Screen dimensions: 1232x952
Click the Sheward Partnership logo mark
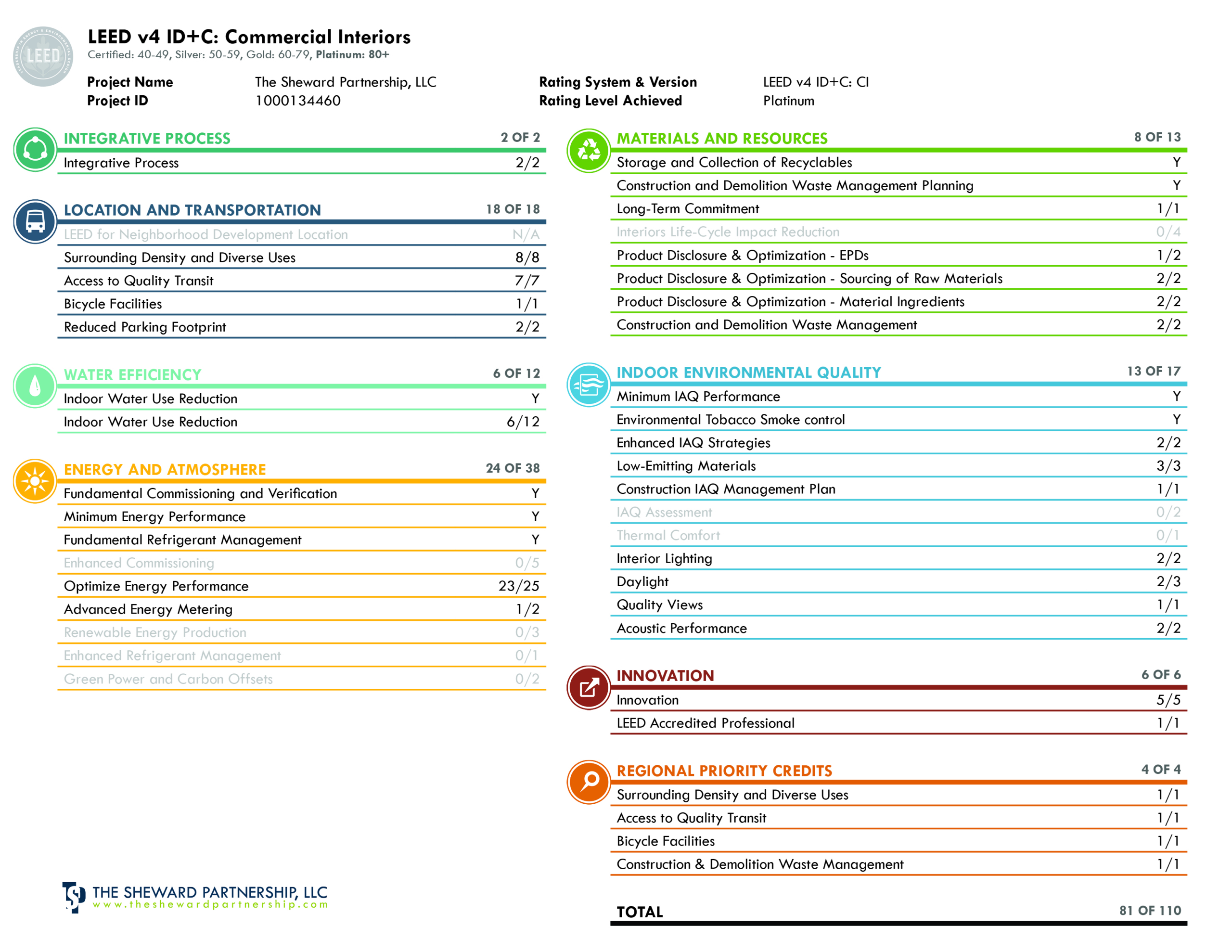[x=73, y=897]
